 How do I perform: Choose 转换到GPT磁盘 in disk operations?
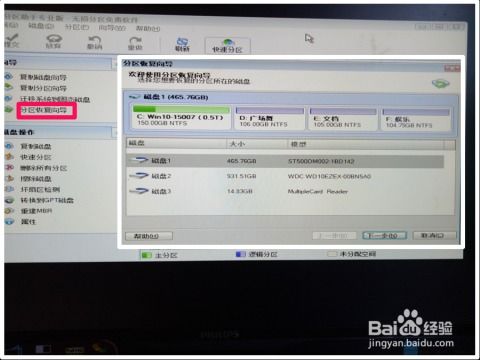tap(47, 200)
